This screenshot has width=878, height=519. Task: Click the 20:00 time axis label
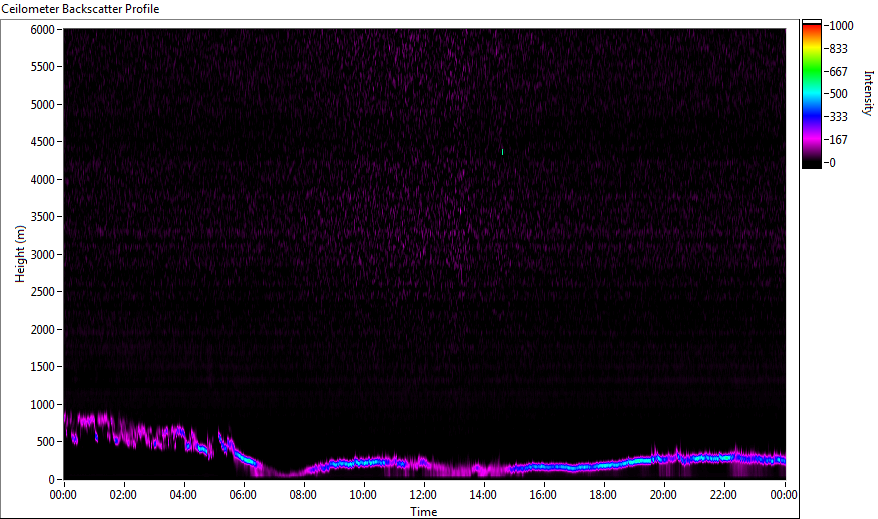(x=663, y=495)
